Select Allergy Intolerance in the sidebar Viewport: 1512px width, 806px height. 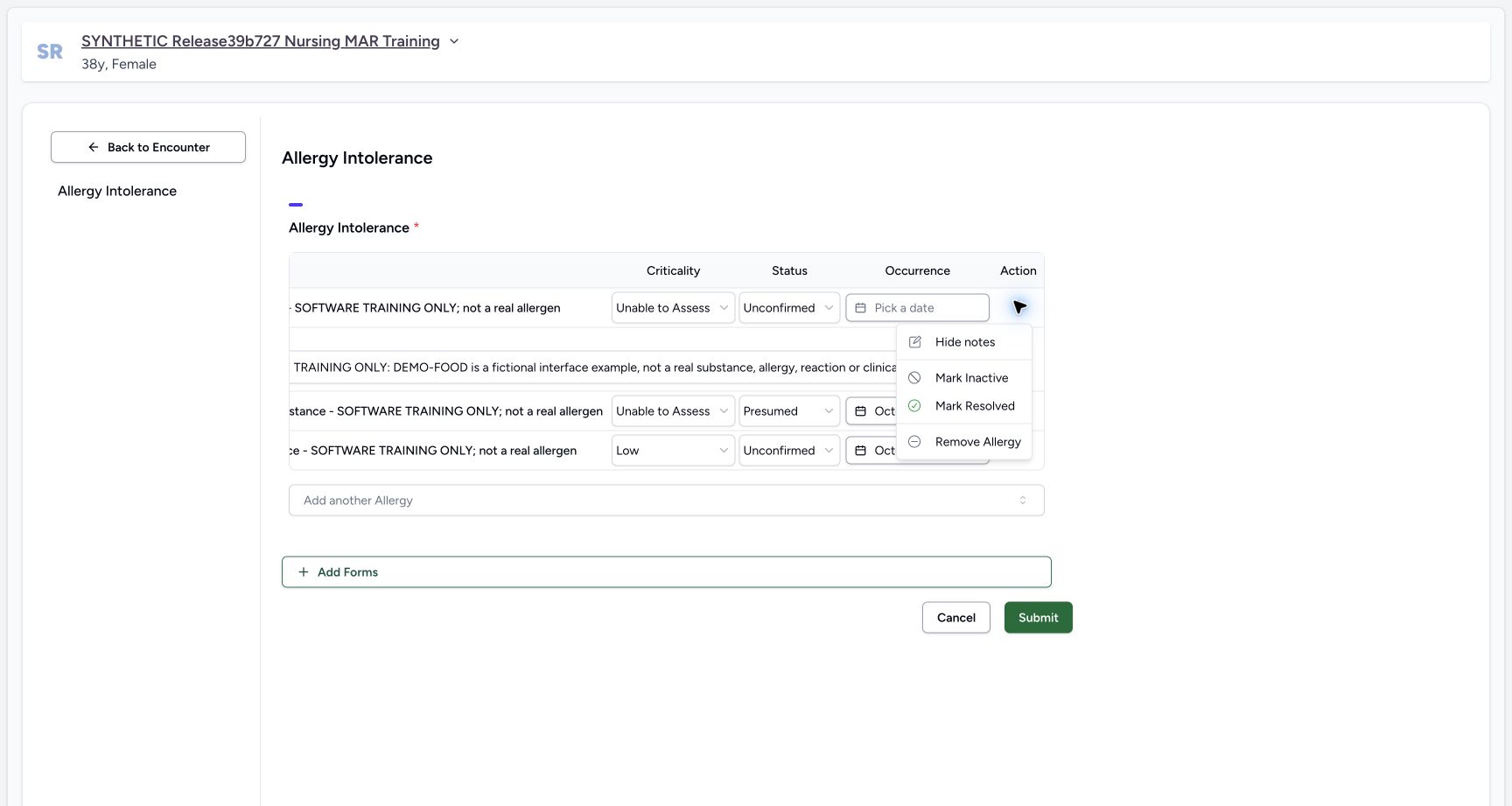(117, 191)
